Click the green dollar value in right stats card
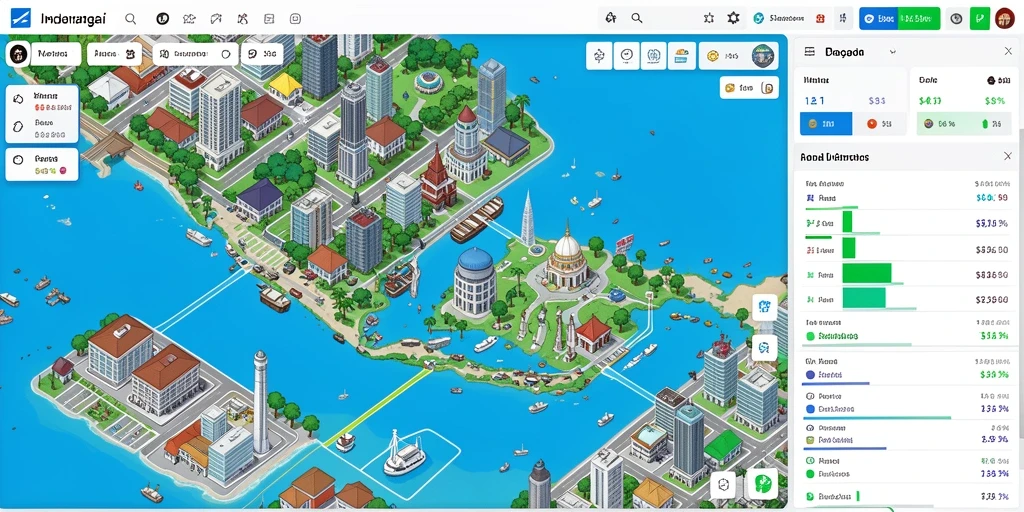The image size is (1024, 512). tap(930, 101)
